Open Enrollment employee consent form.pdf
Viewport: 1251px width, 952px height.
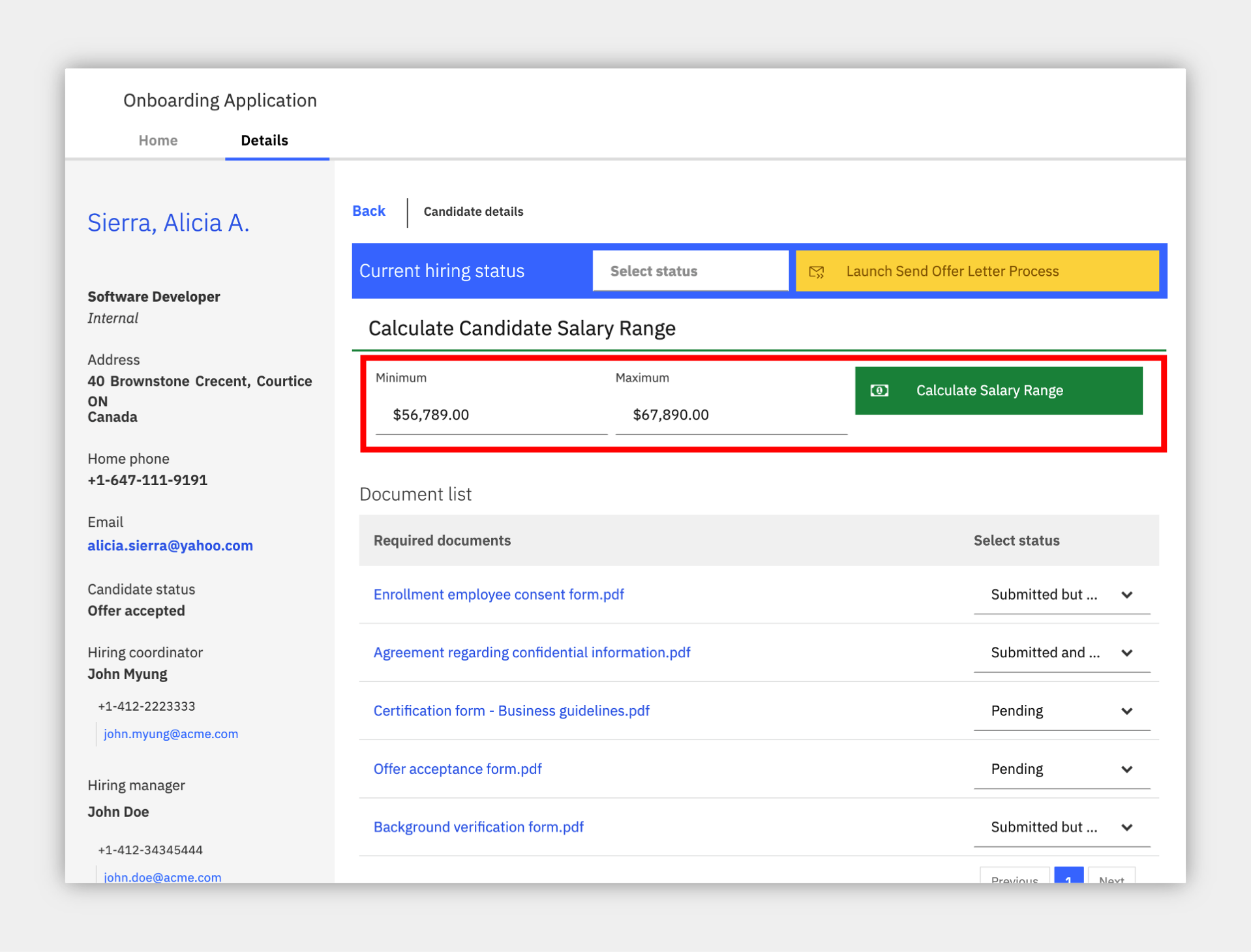(498, 595)
